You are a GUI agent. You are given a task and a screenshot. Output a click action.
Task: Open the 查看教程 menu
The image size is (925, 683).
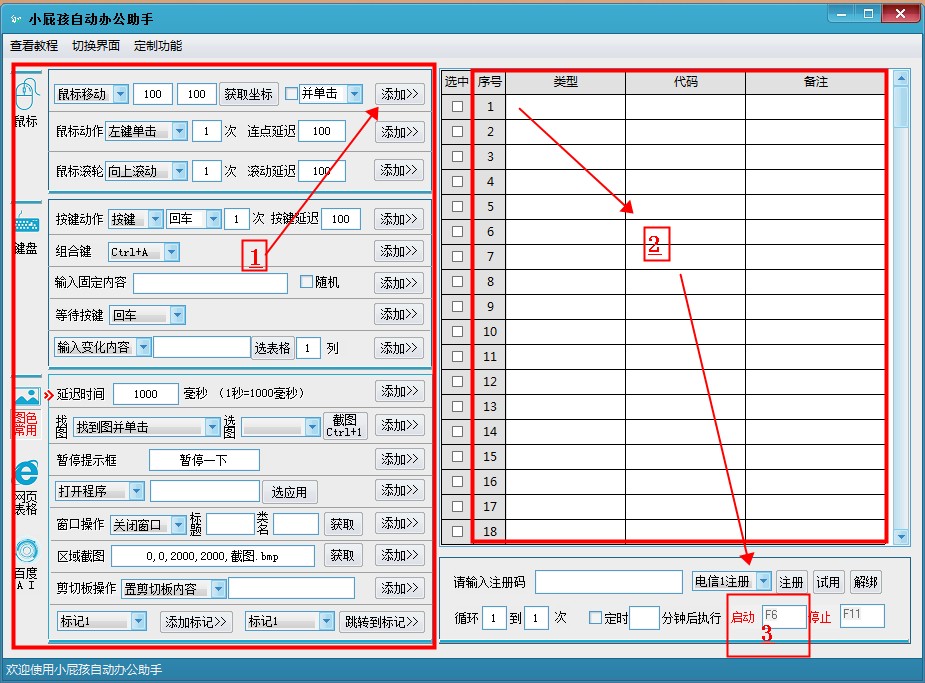[x=34, y=45]
